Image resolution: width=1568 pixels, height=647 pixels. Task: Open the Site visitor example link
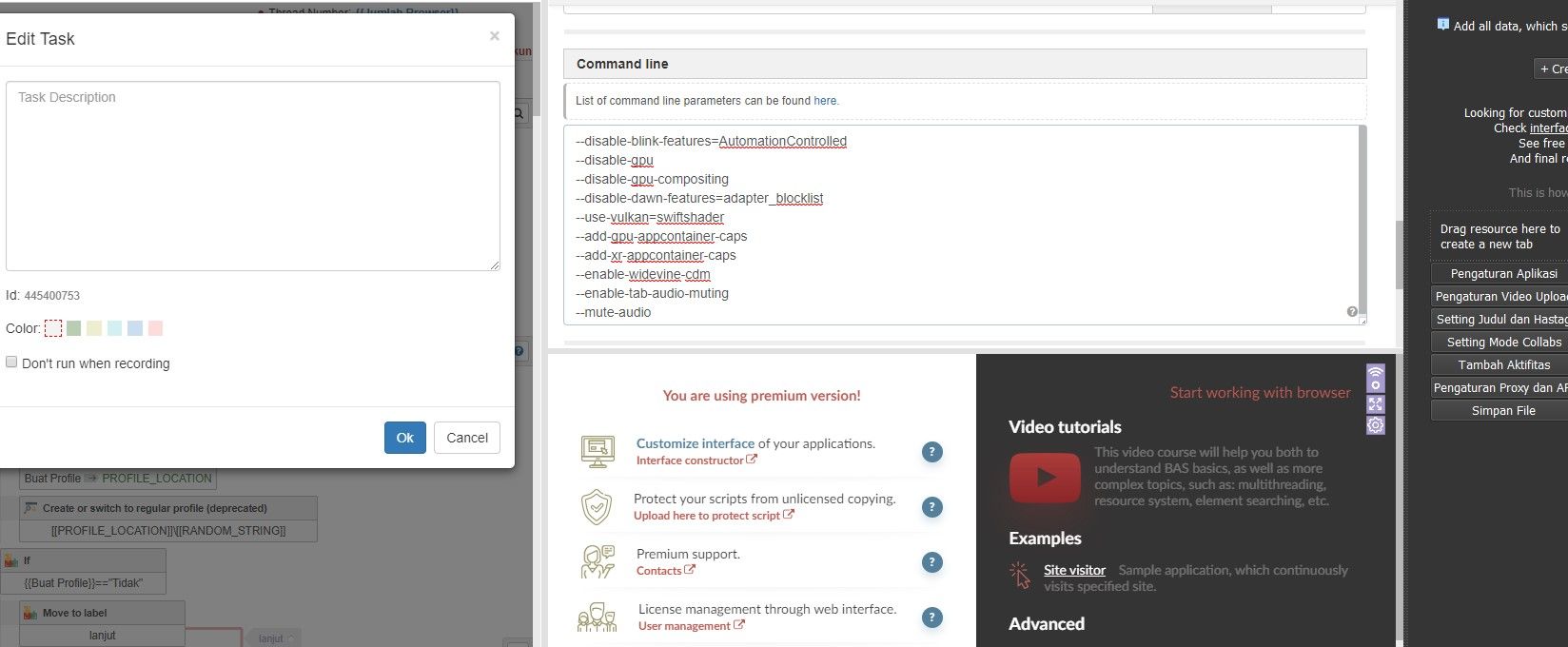1074,570
